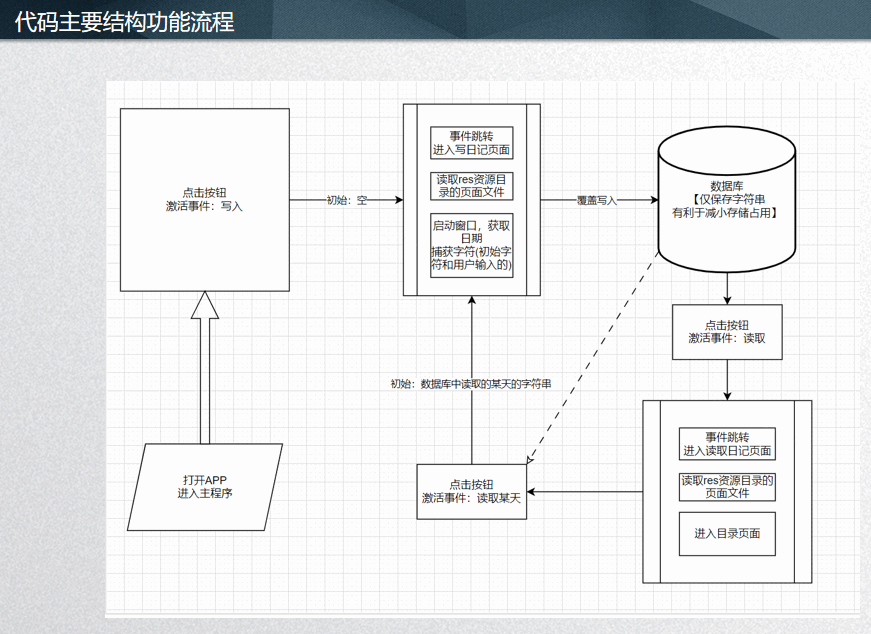Click the '初始：数据库中读取的某天的字符串' label
The width and height of the screenshot is (871, 634).
point(470,383)
